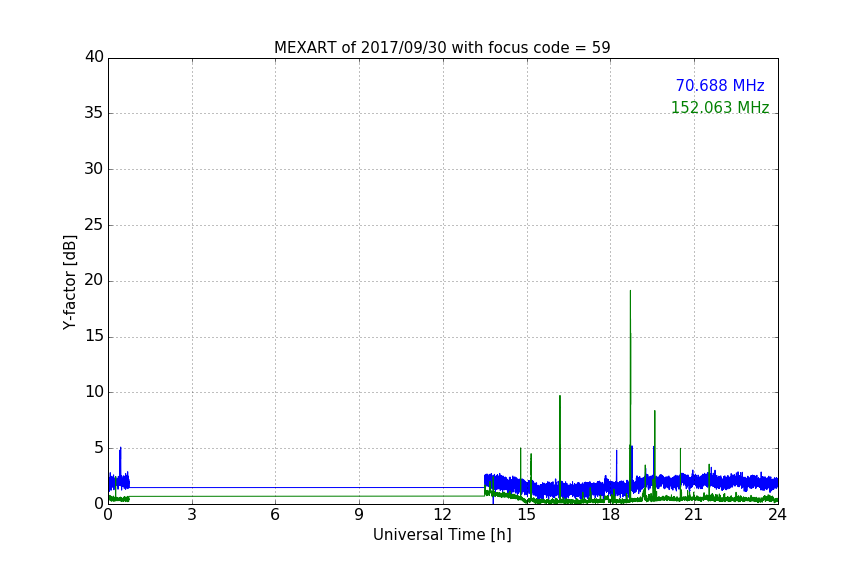The height and width of the screenshot is (576, 864).
Task: Click the 'Universal Time [h]' axis label
Action: coord(442,535)
